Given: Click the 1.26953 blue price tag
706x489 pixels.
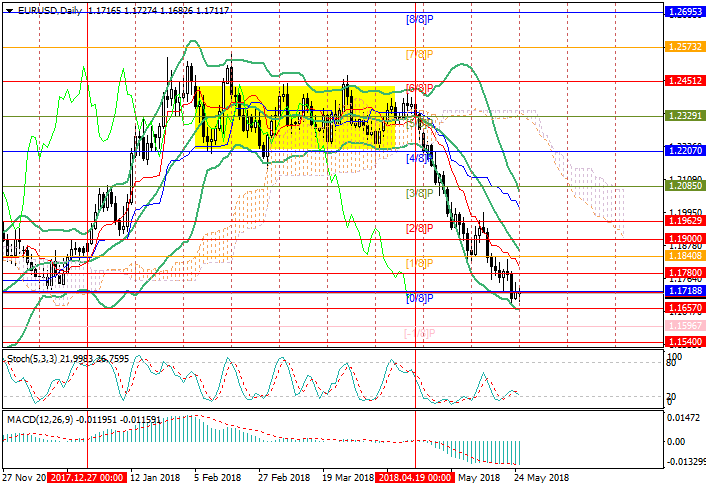Looking at the screenshot, I should (x=685, y=13).
